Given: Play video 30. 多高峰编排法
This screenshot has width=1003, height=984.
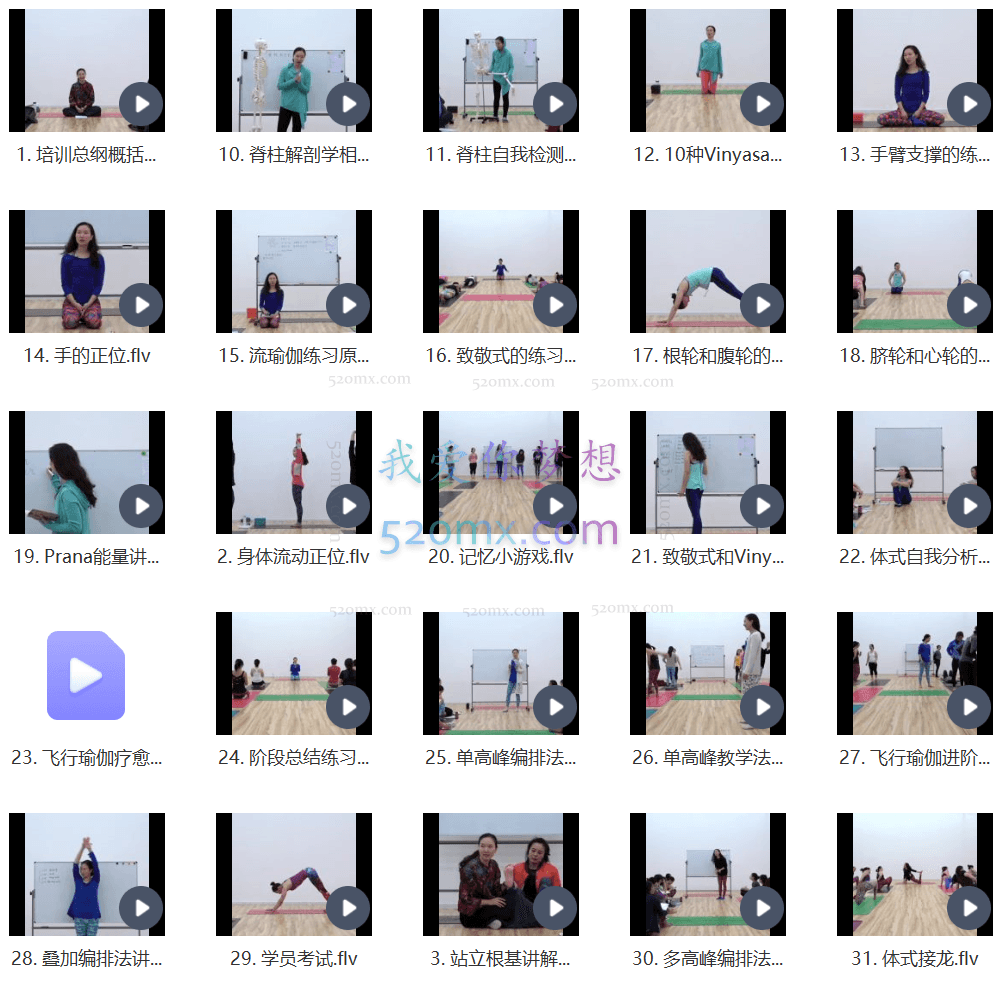Looking at the screenshot, I should pos(762,908).
